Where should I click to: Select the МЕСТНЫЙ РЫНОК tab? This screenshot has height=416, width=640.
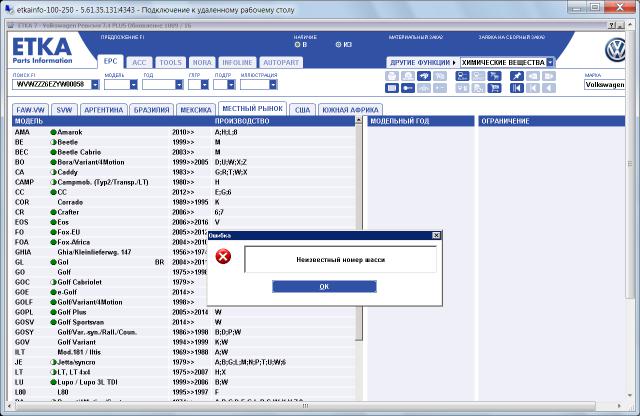253,109
